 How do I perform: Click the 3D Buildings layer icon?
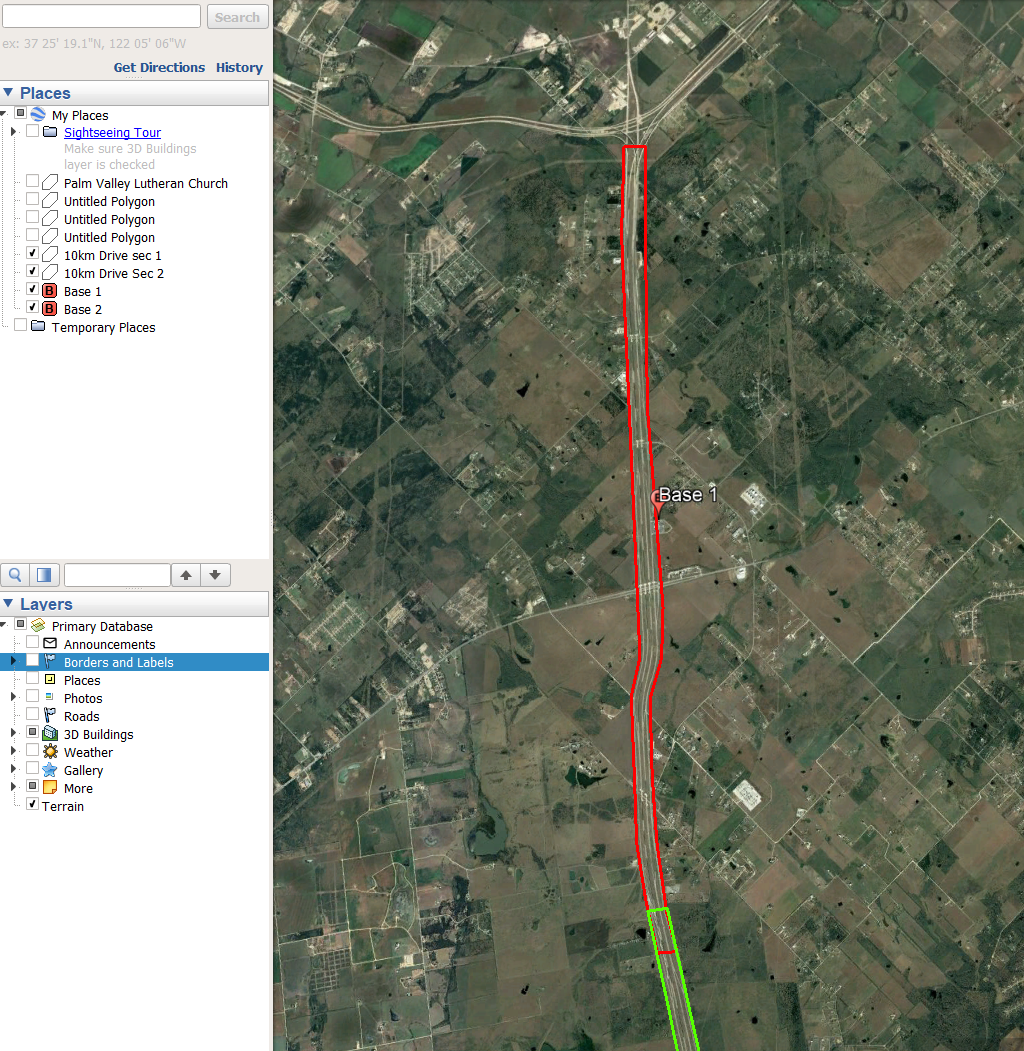point(49,734)
